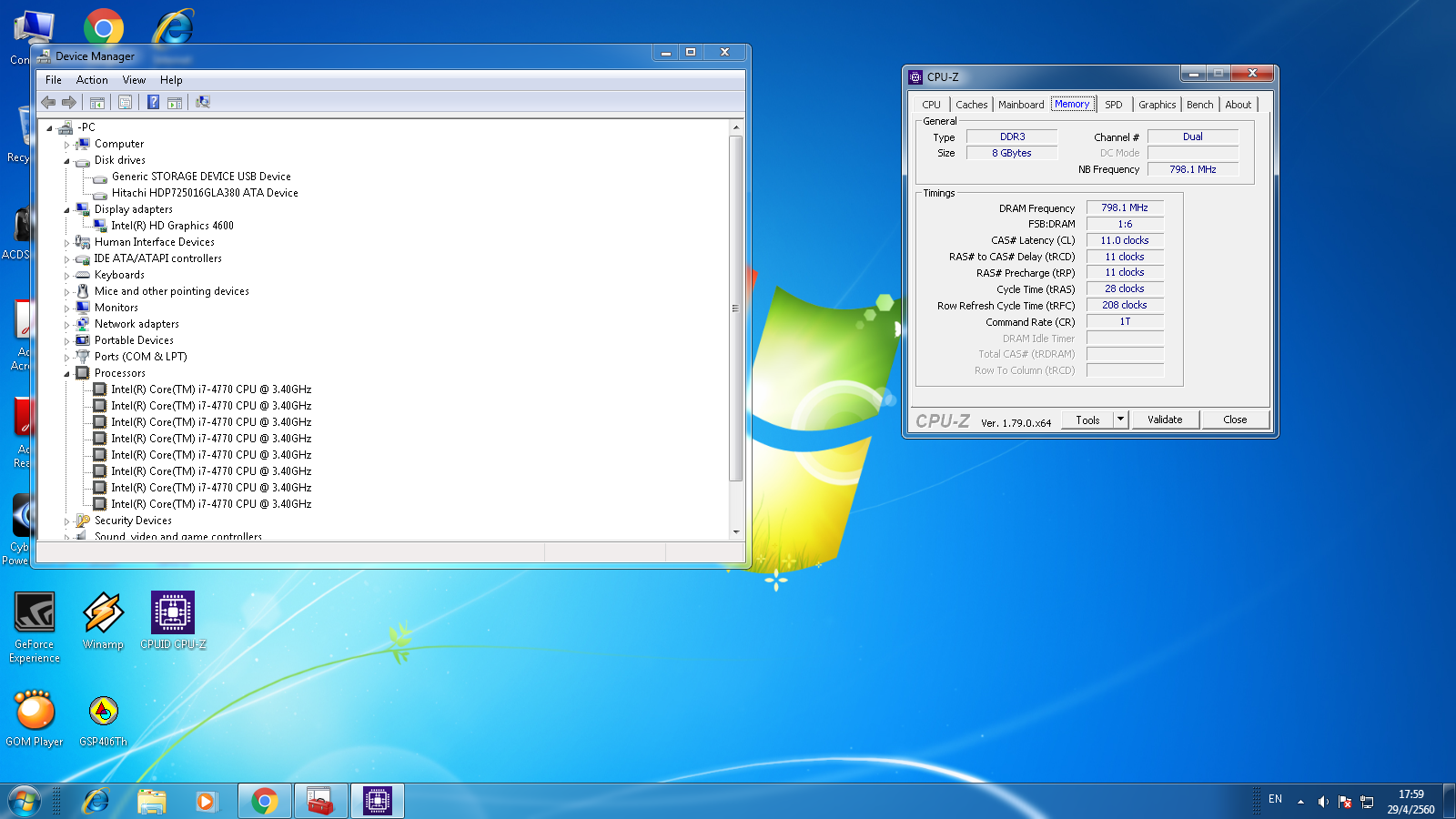Open GOM Player desktop shortcut
The image size is (1456, 819).
35,718
